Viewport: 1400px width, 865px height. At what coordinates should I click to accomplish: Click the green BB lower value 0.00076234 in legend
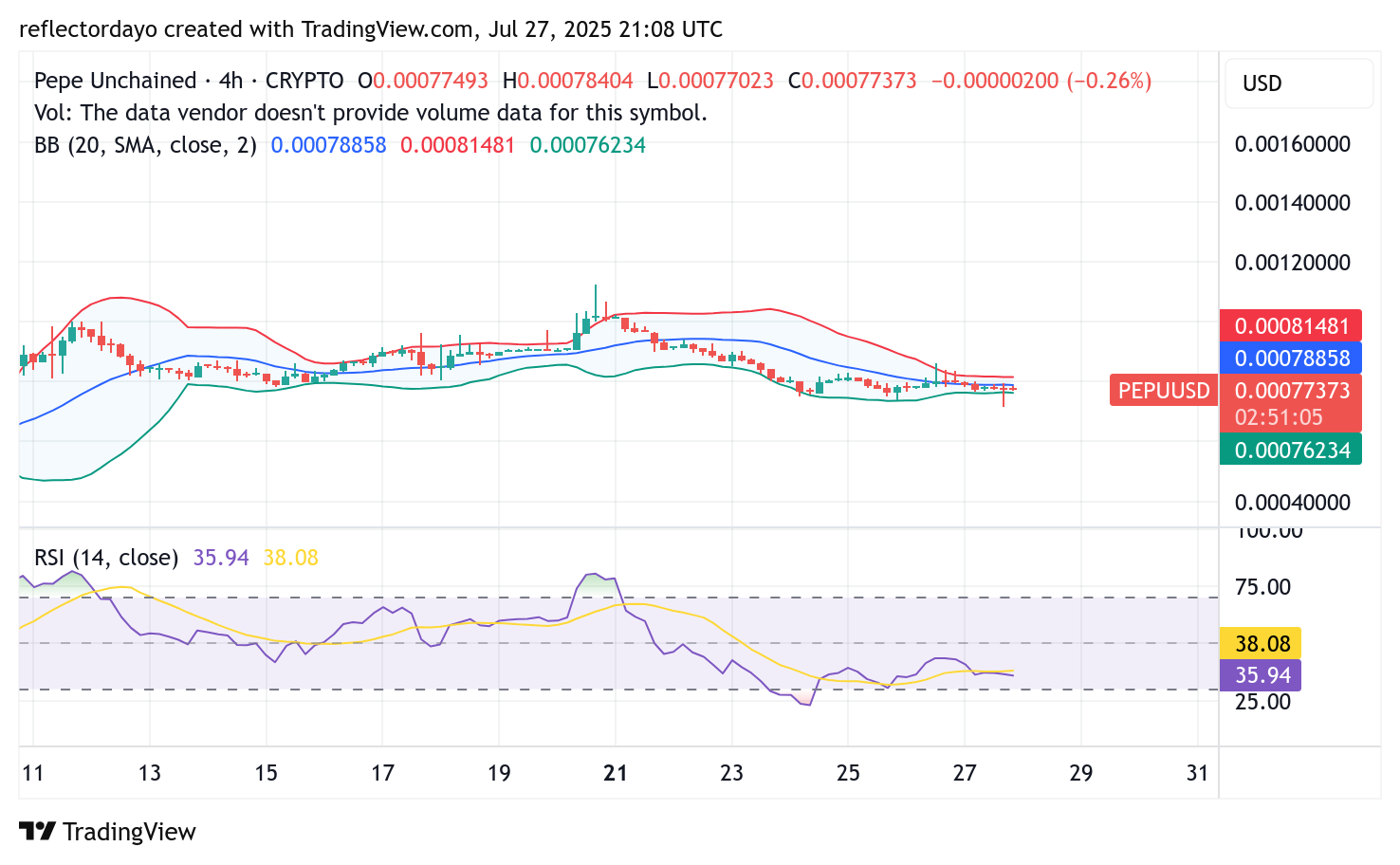(588, 145)
